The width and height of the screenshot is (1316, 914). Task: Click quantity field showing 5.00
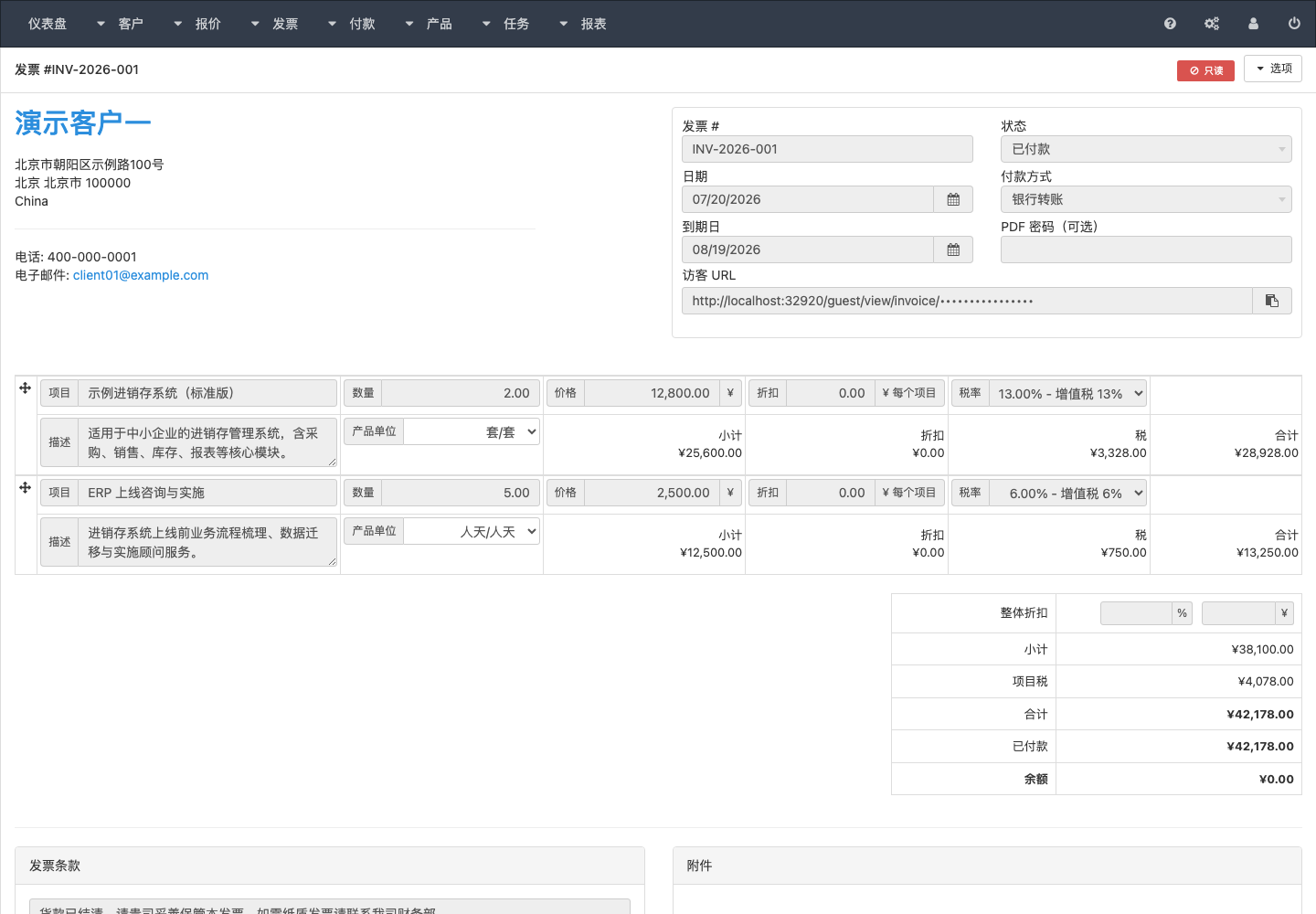tap(462, 493)
